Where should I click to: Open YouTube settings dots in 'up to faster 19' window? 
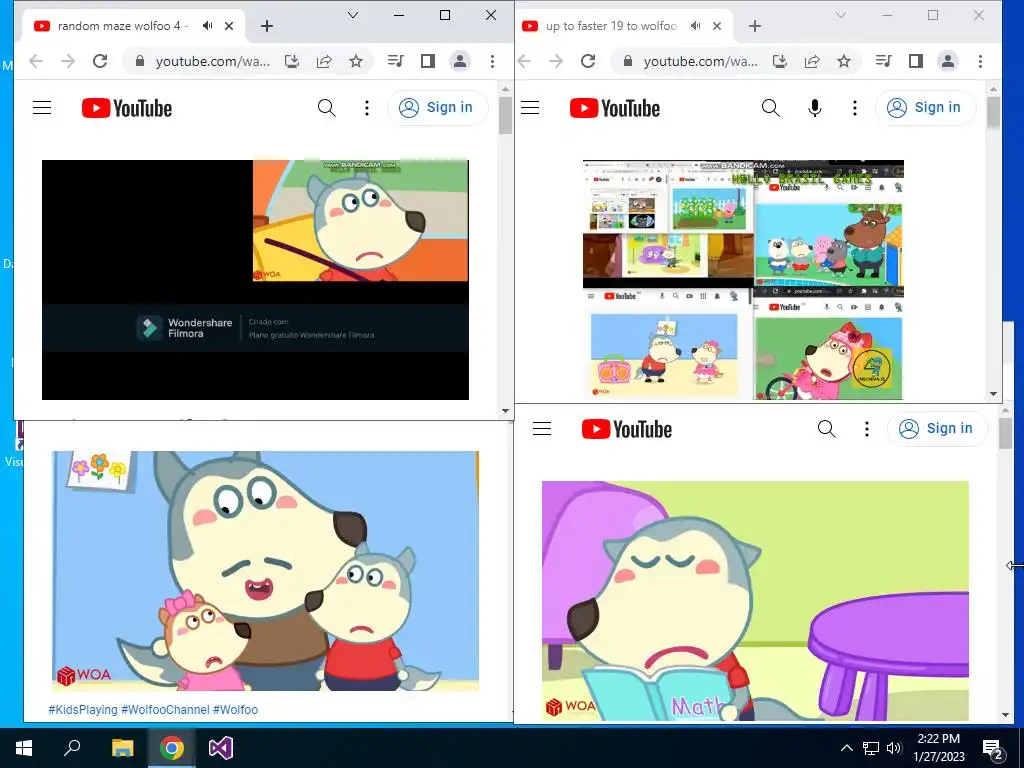[855, 108]
